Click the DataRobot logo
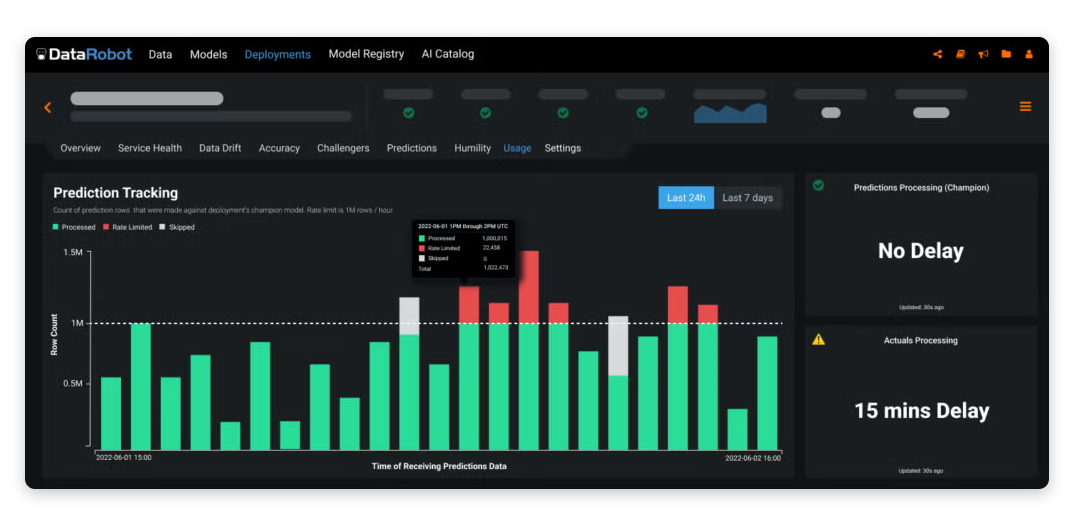This screenshot has height=527, width=1073. (83, 54)
